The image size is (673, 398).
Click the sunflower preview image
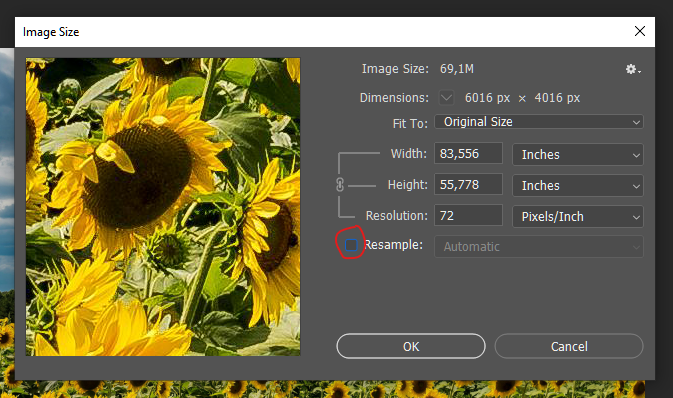pyautogui.click(x=163, y=207)
